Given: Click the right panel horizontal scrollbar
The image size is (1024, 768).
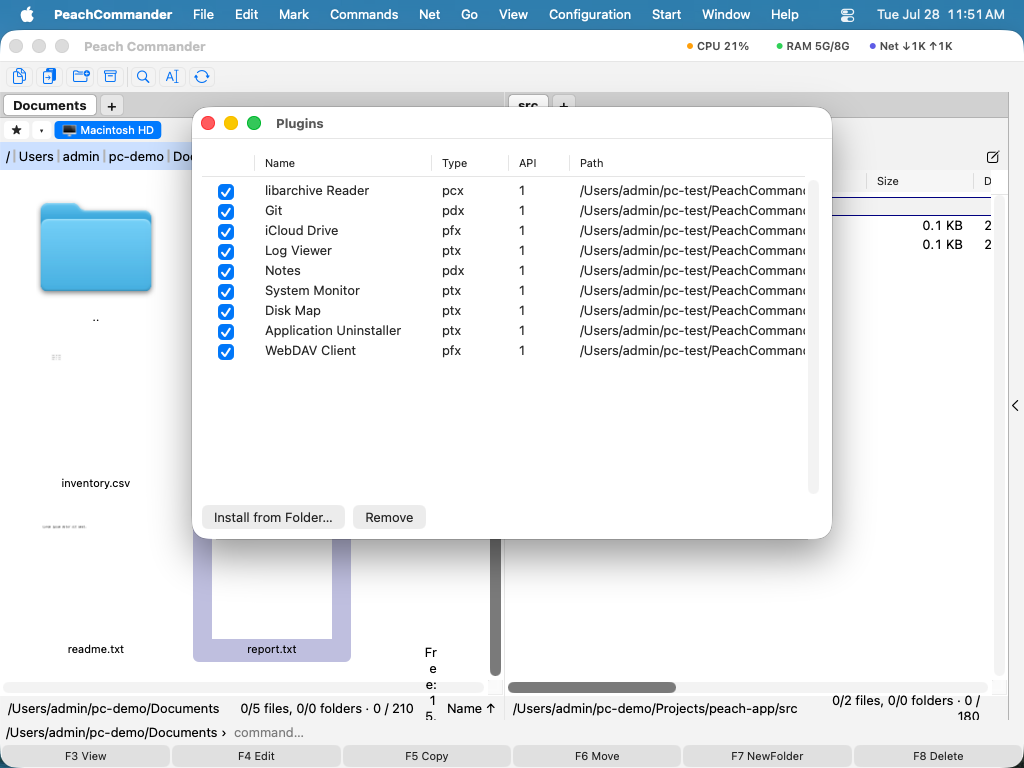Looking at the screenshot, I should [x=592, y=687].
